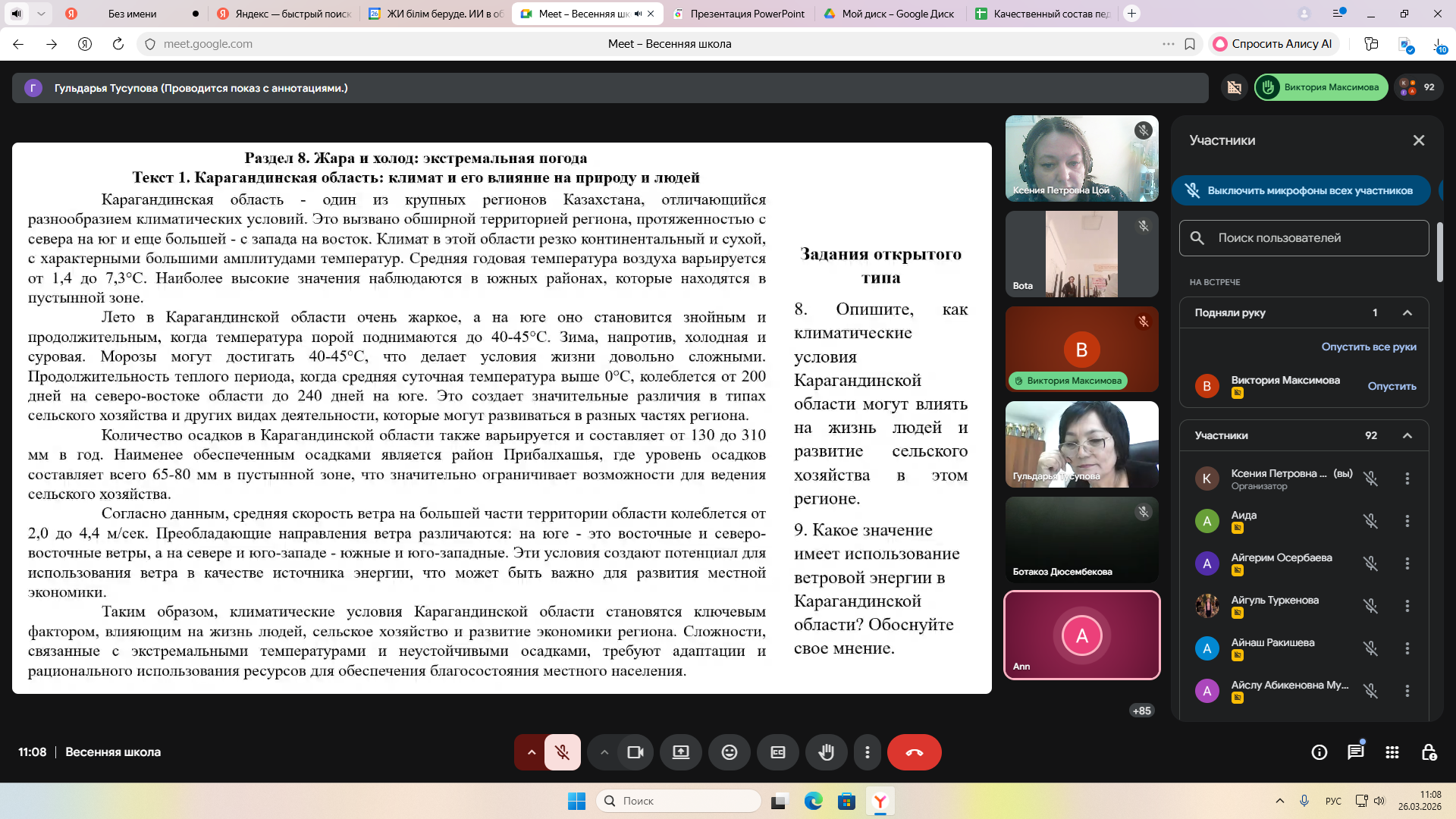Open chat with everyone icon
The height and width of the screenshot is (819, 1456).
(x=1355, y=752)
